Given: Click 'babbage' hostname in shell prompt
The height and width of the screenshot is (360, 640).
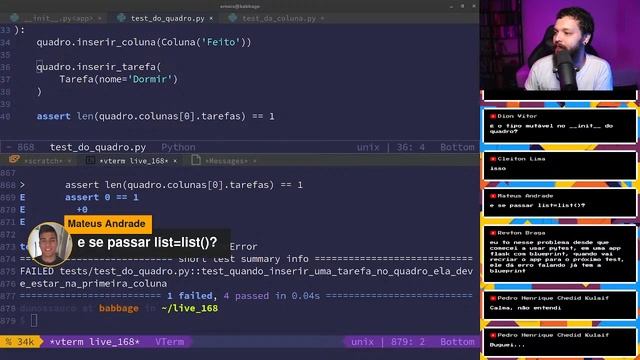Looking at the screenshot, I should (119, 308).
